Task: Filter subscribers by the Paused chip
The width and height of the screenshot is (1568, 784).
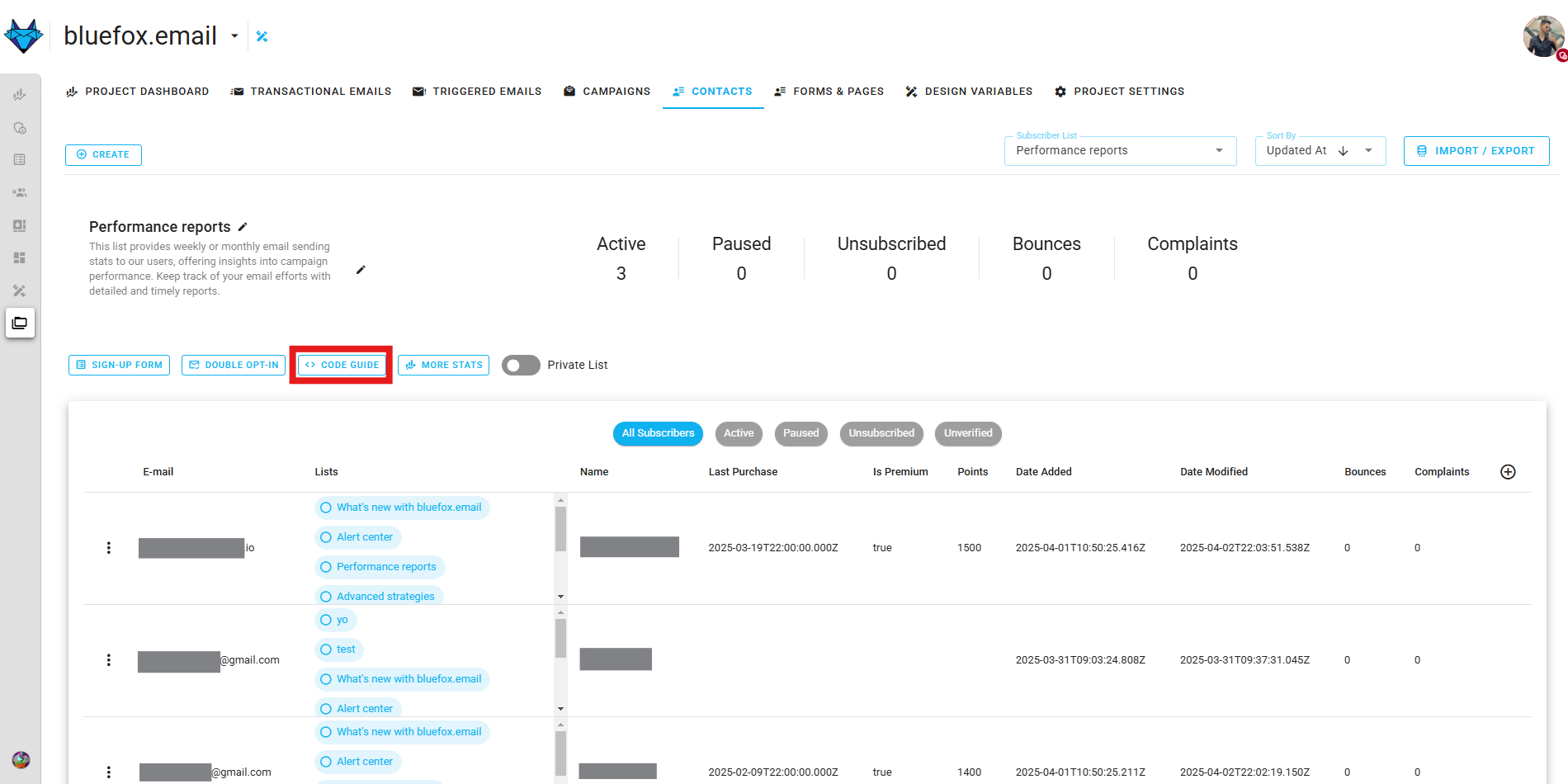Action: click(x=801, y=433)
